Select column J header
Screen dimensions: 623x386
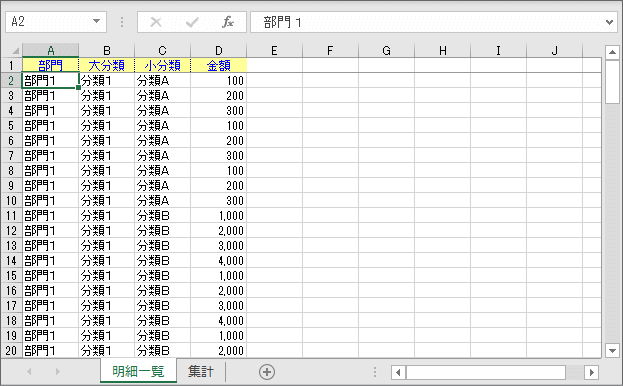(555, 51)
